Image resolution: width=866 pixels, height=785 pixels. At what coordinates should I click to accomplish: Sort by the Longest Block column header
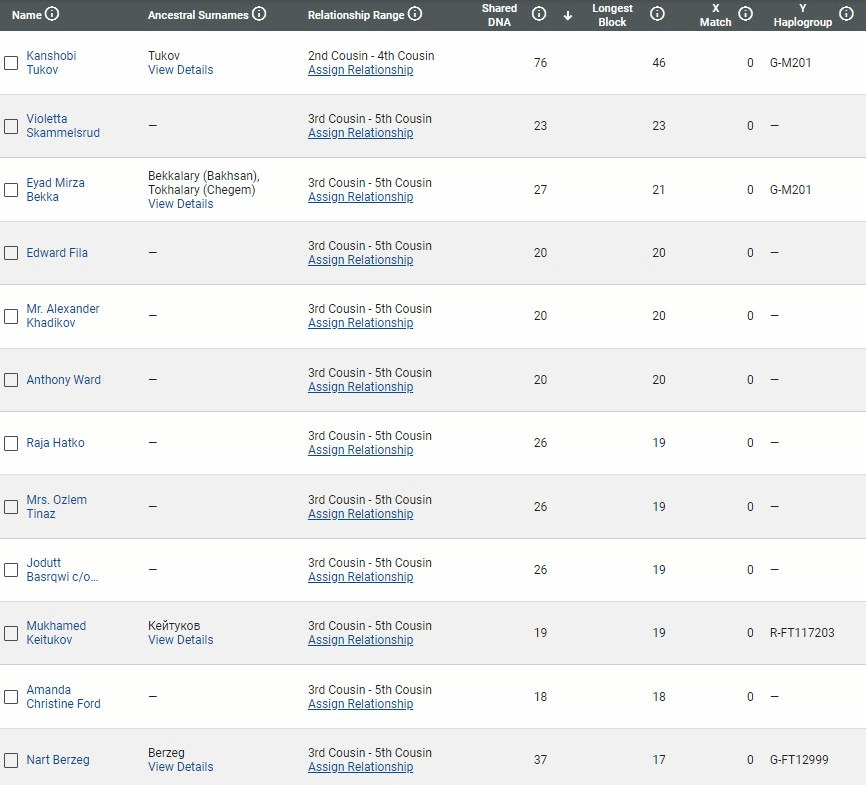pyautogui.click(x=612, y=15)
